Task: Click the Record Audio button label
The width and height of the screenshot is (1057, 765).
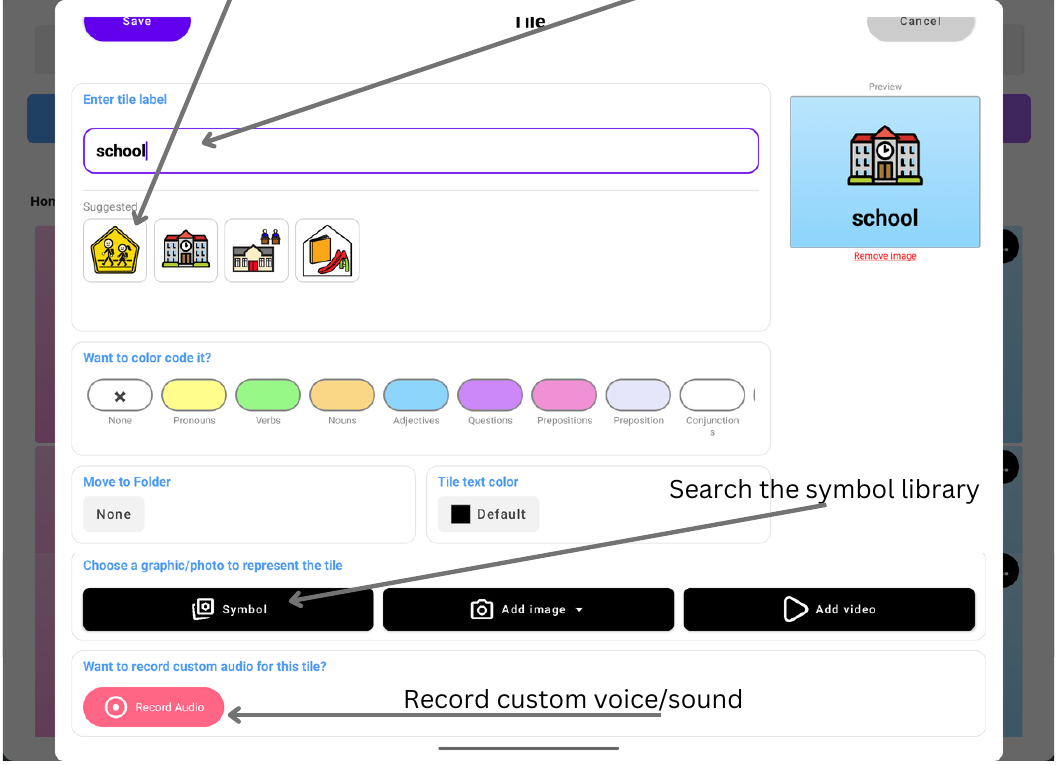Action: click(x=170, y=707)
